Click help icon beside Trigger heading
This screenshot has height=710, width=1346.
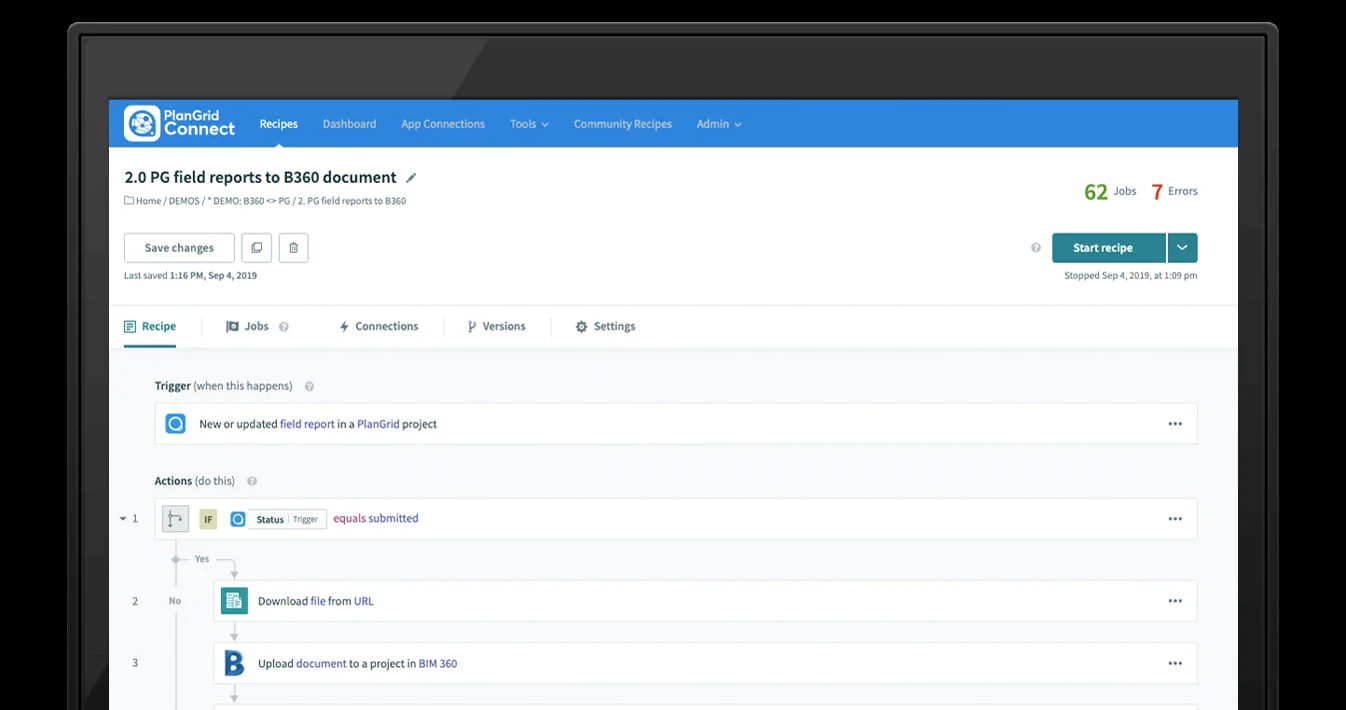click(x=309, y=386)
